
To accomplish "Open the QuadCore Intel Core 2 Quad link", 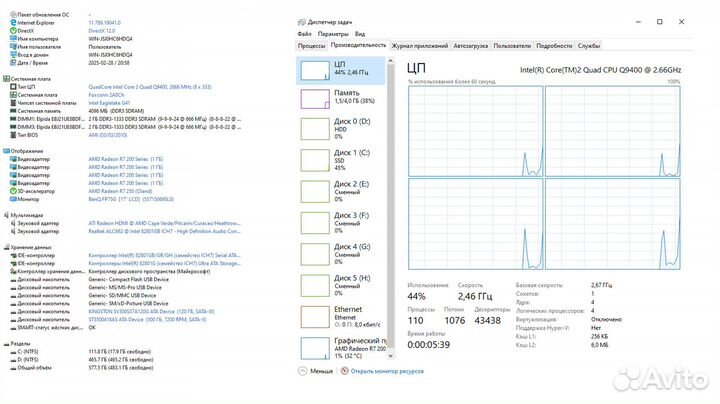I will point(150,87).
